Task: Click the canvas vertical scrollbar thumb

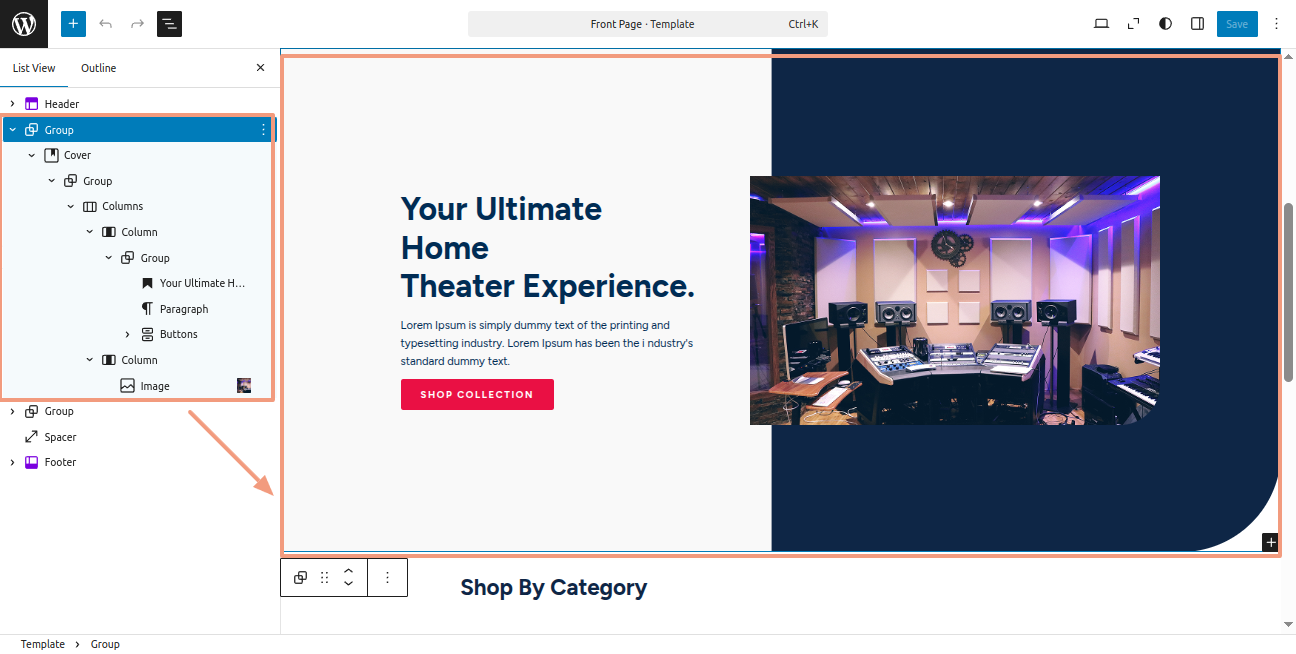Action: coord(1289,291)
